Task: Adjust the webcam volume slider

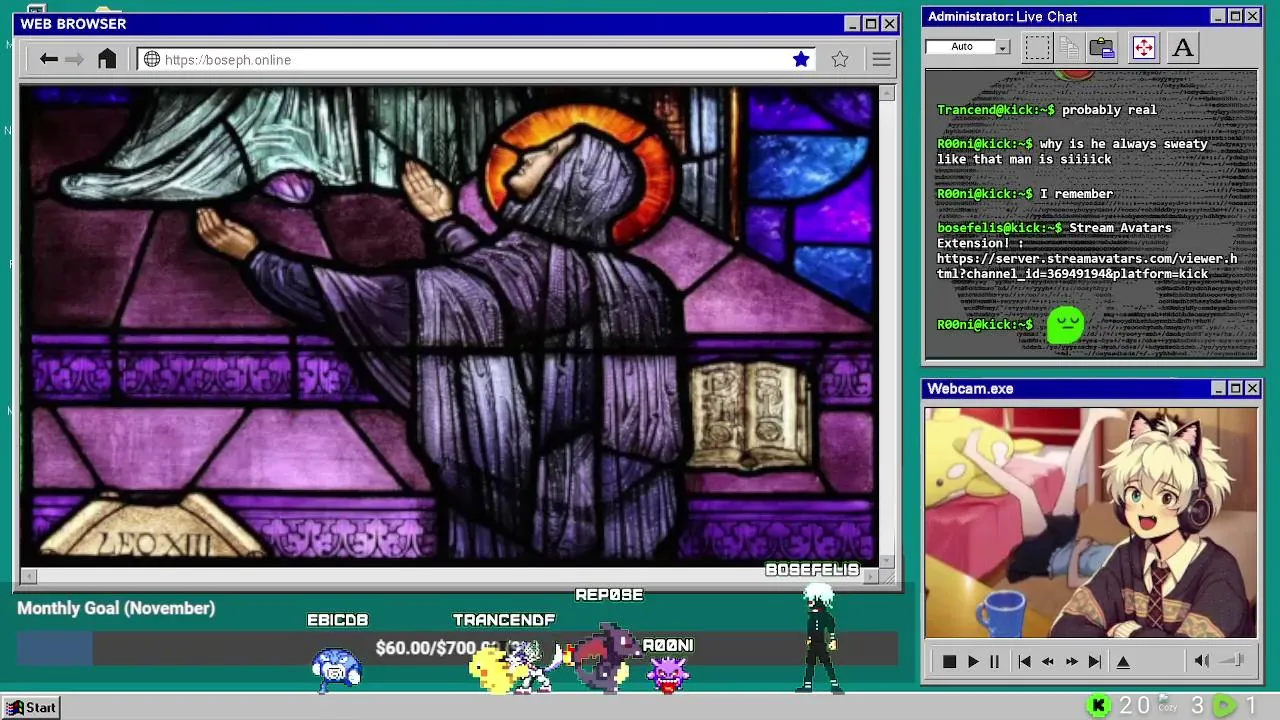Action: [x=1232, y=660]
